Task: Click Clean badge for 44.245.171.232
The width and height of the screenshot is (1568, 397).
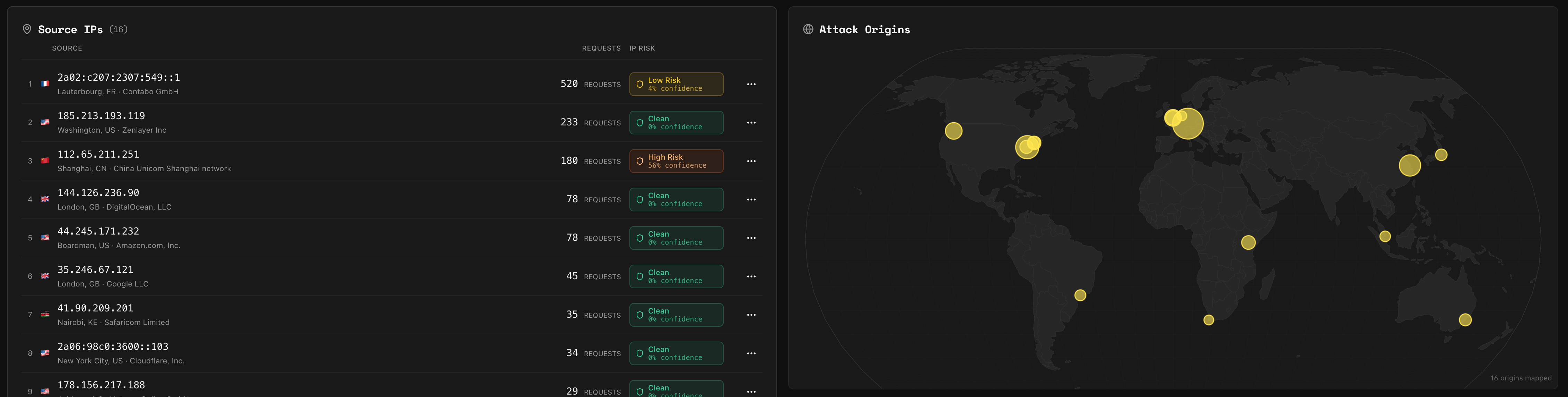Action: [676, 238]
